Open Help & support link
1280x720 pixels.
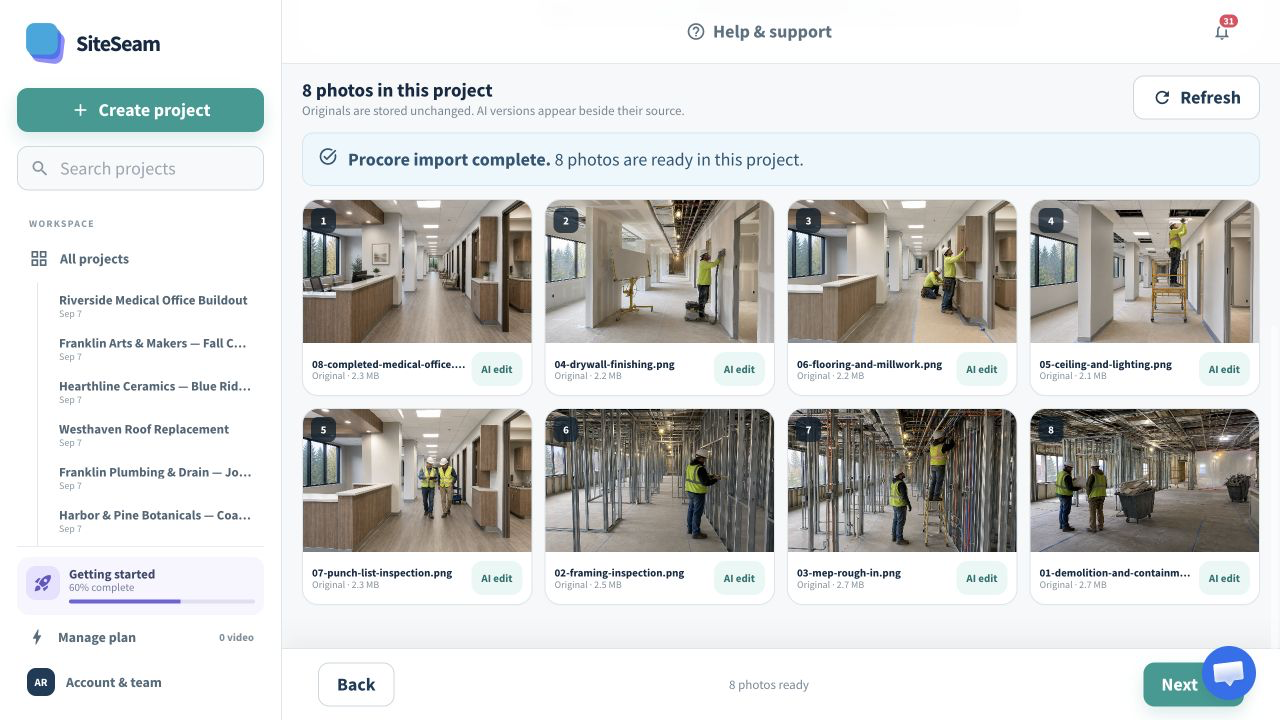[x=760, y=32]
